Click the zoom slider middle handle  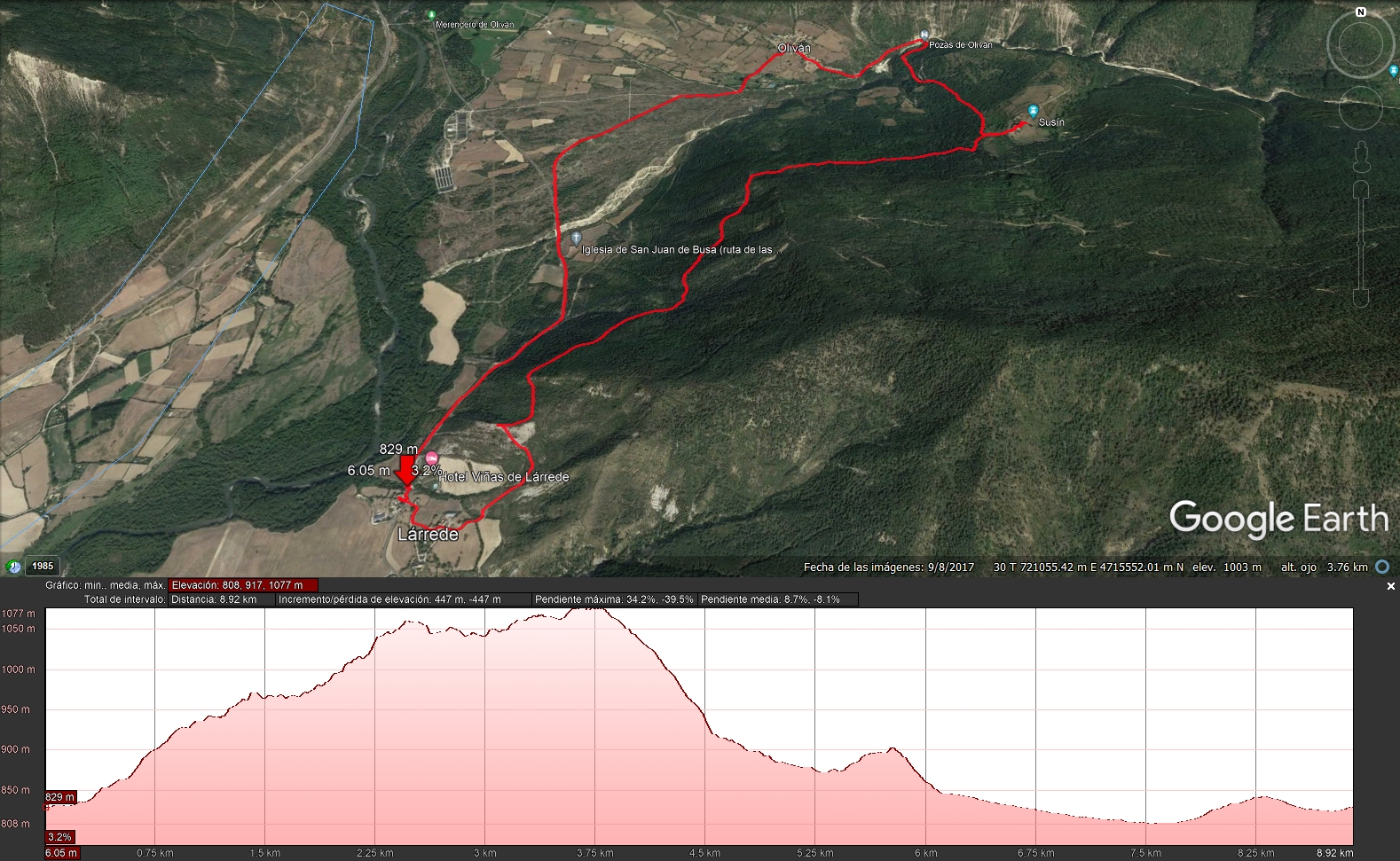click(x=1361, y=244)
